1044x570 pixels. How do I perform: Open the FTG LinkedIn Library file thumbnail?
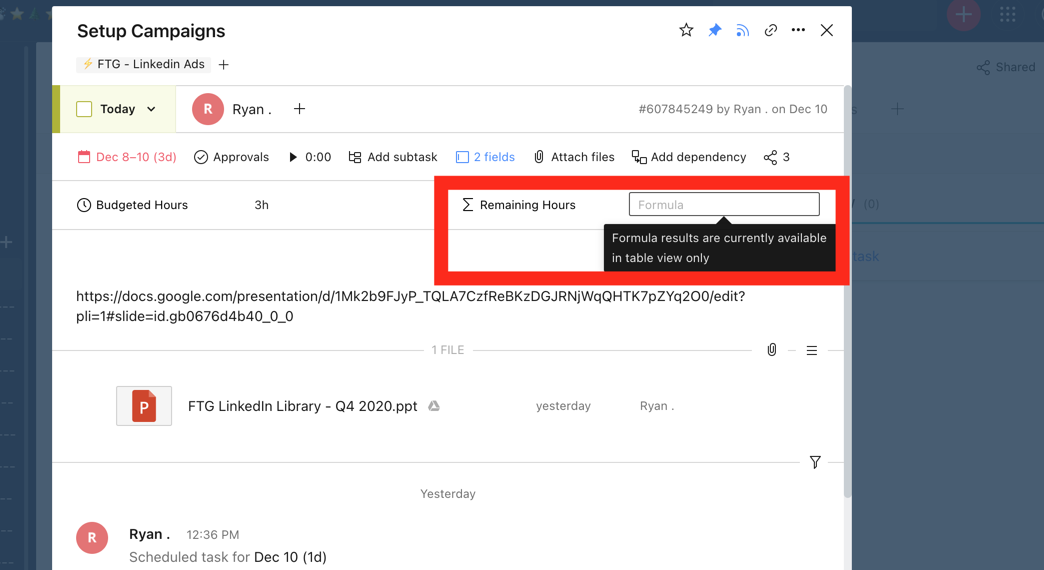(x=144, y=406)
